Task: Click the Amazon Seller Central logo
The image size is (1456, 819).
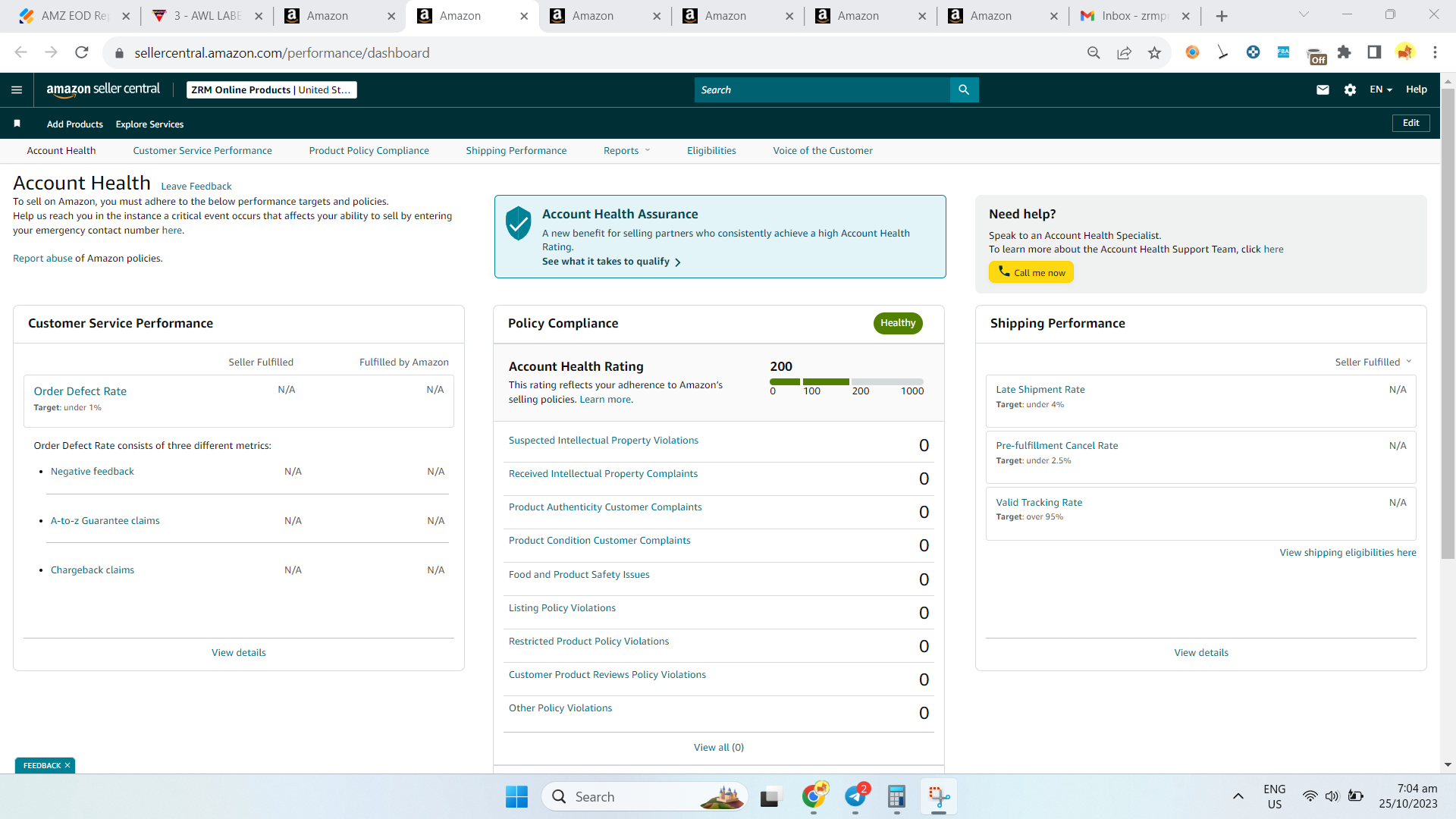Action: tap(103, 89)
